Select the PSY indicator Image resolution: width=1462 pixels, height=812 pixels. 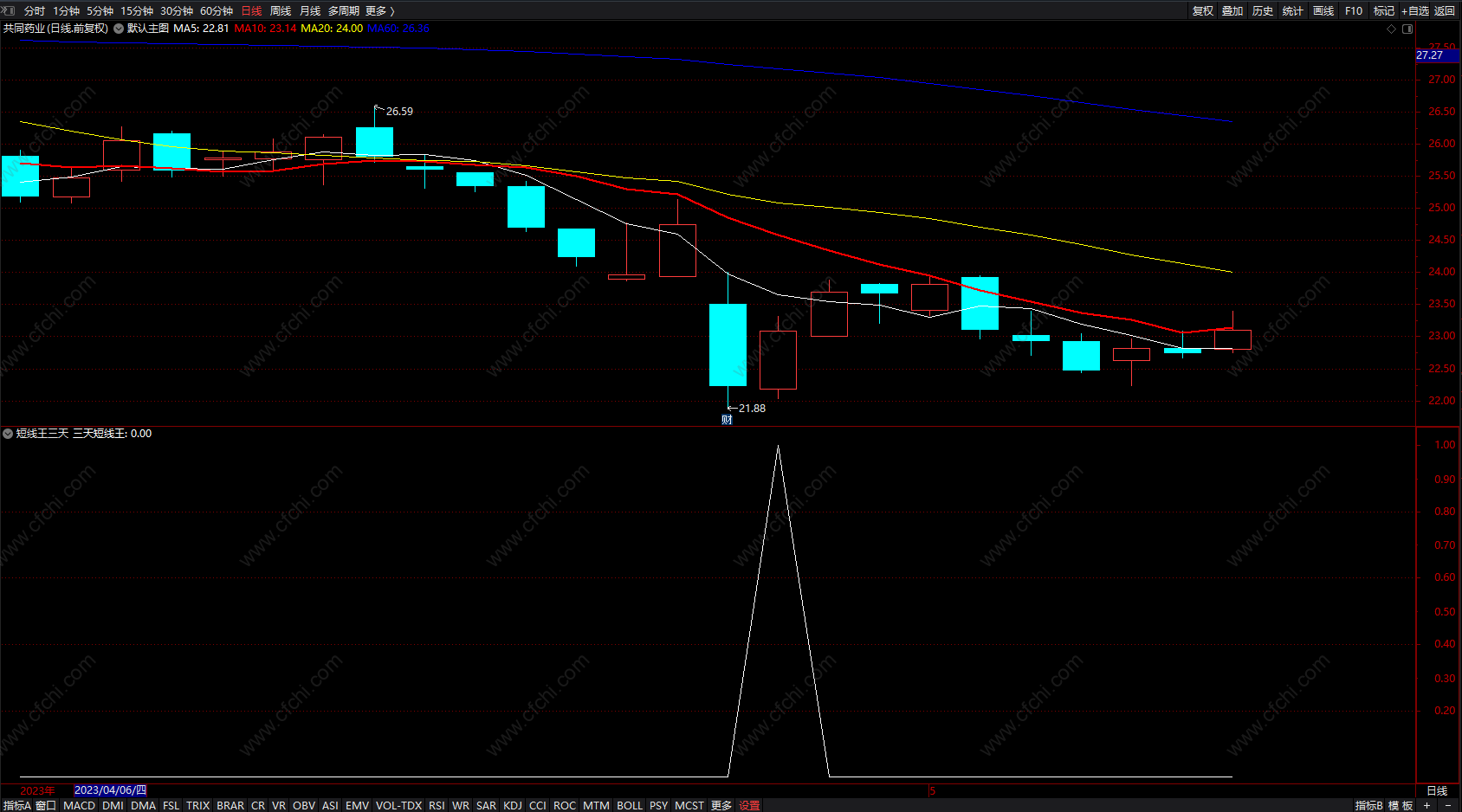point(659,805)
